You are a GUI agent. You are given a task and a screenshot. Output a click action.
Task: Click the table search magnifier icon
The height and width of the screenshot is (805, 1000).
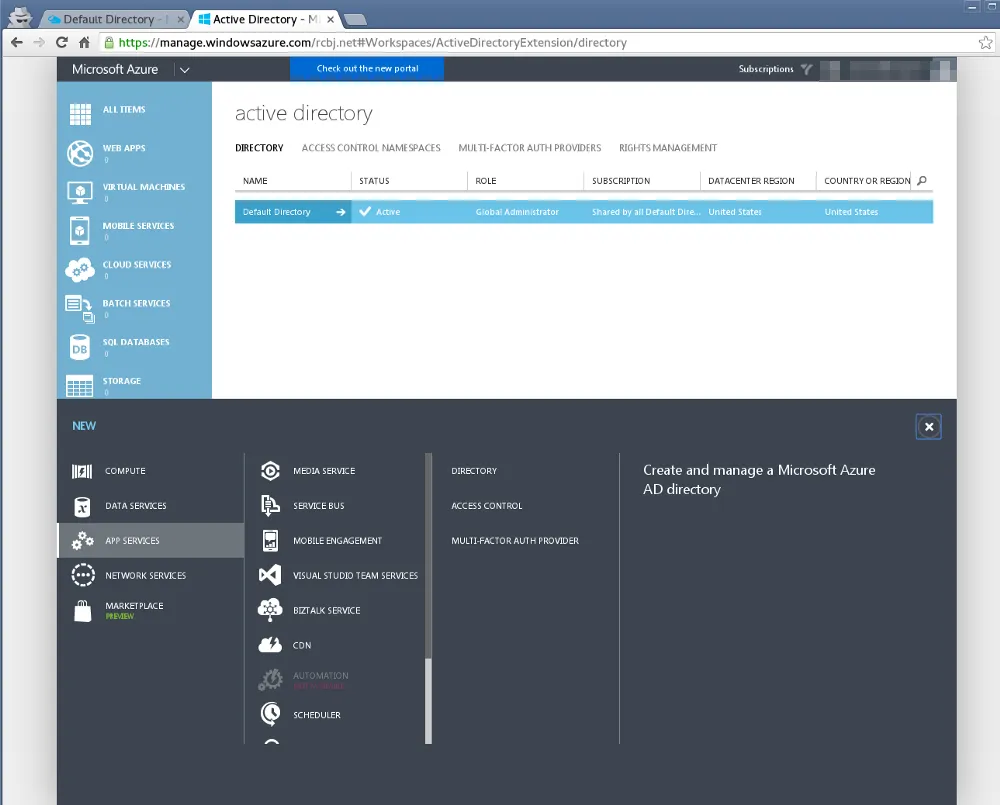pos(922,181)
